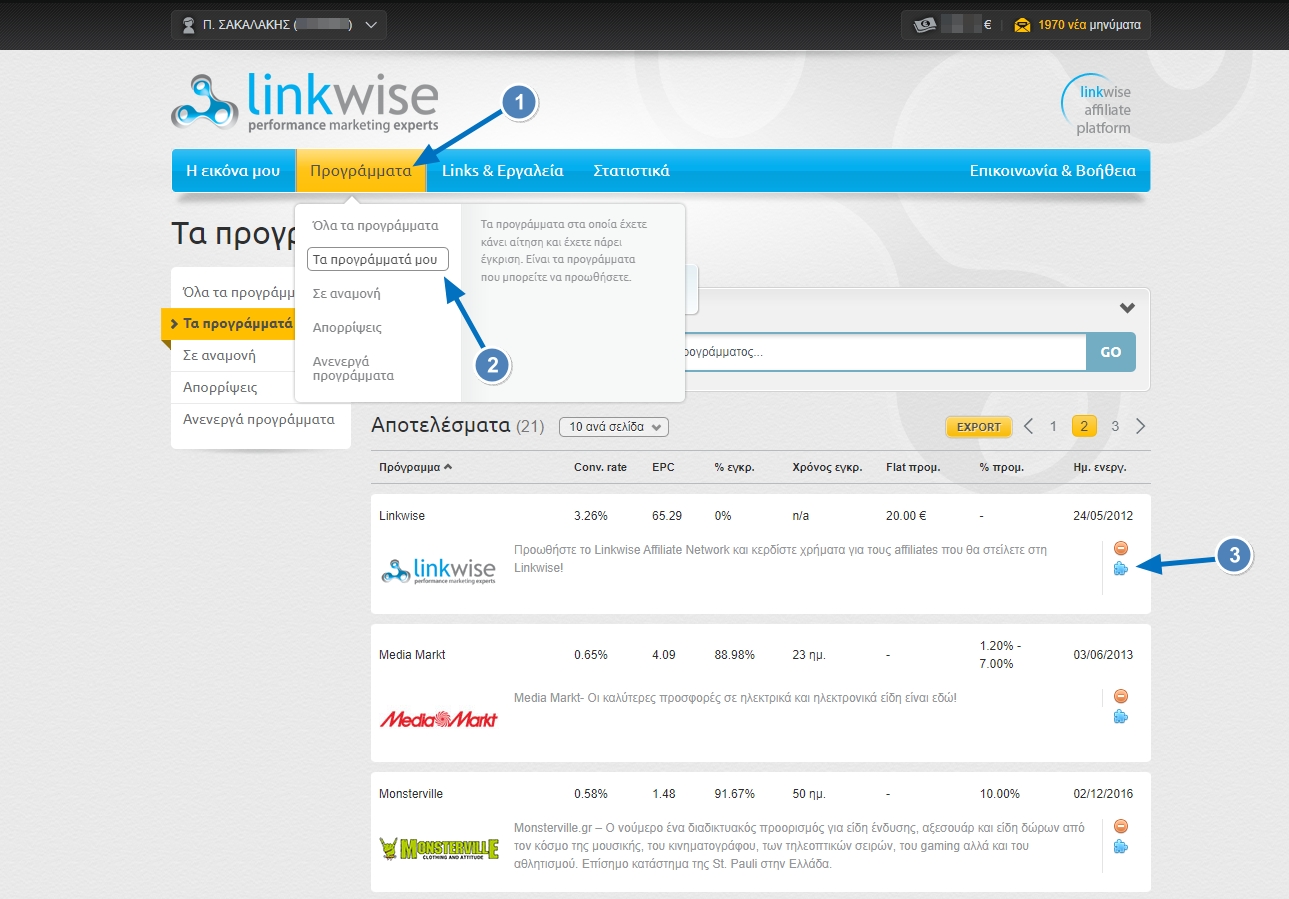Select 'Τα προγράμματά μου' in dropdown menu
This screenshot has width=1289, height=899.
coord(377,259)
